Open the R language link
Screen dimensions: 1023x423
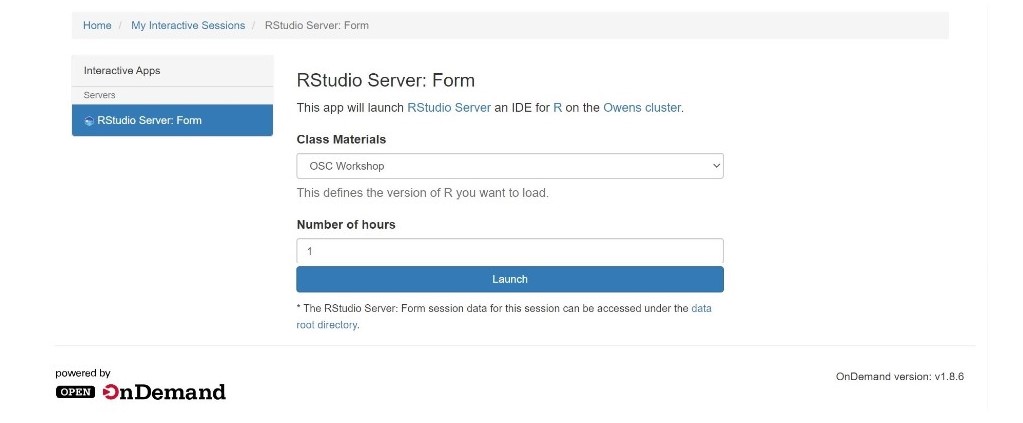point(557,108)
